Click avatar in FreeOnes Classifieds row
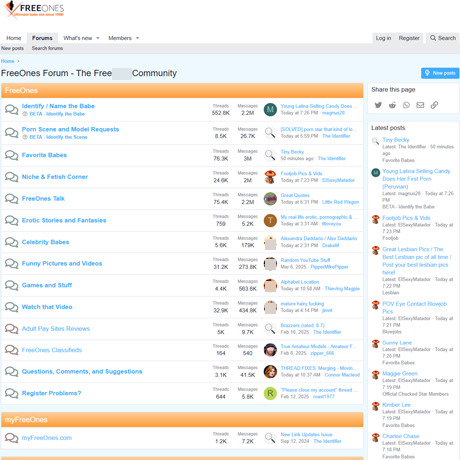This screenshot has height=460, width=460. (270, 350)
